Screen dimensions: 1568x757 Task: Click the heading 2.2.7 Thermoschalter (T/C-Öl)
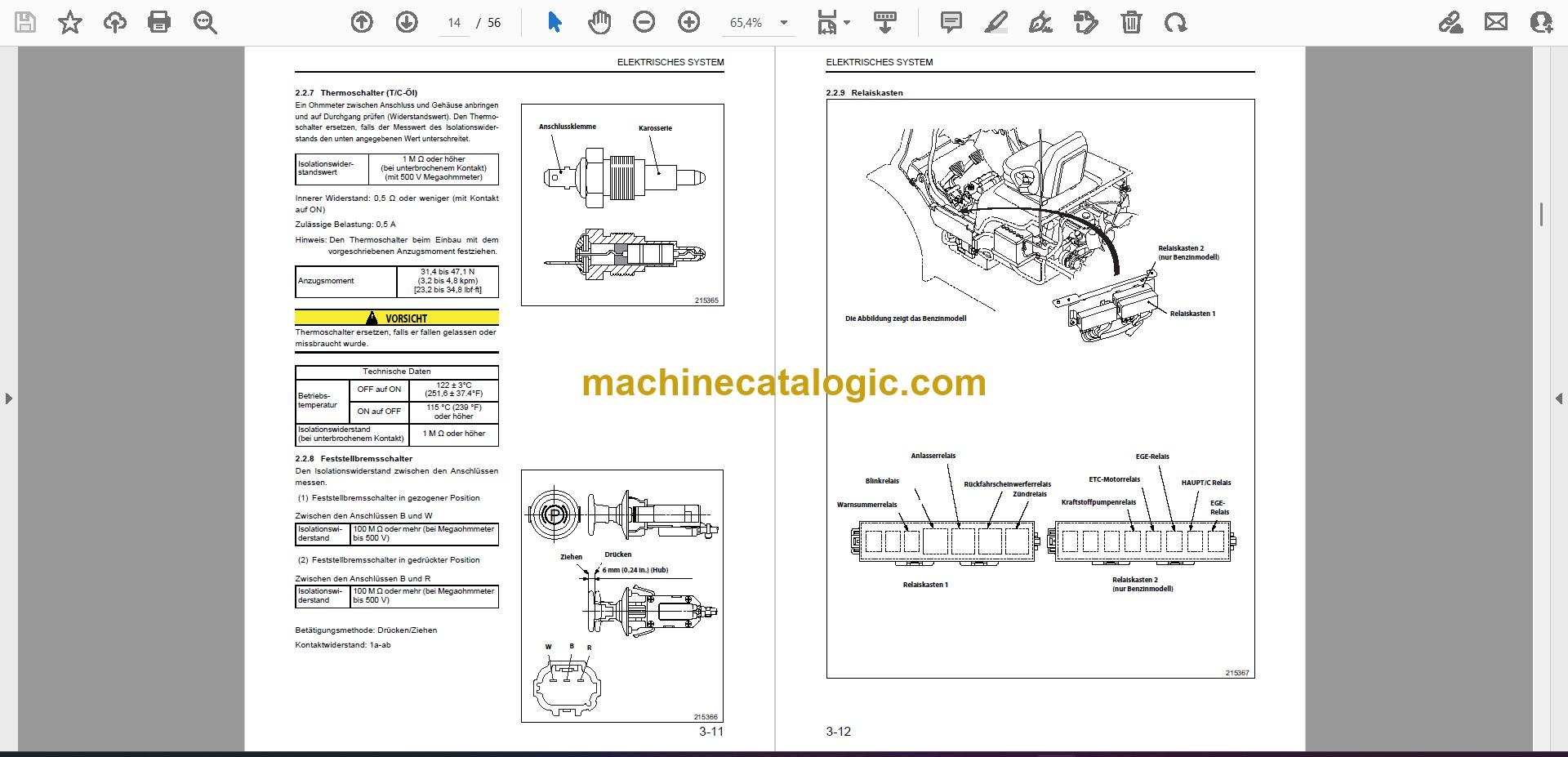point(356,93)
